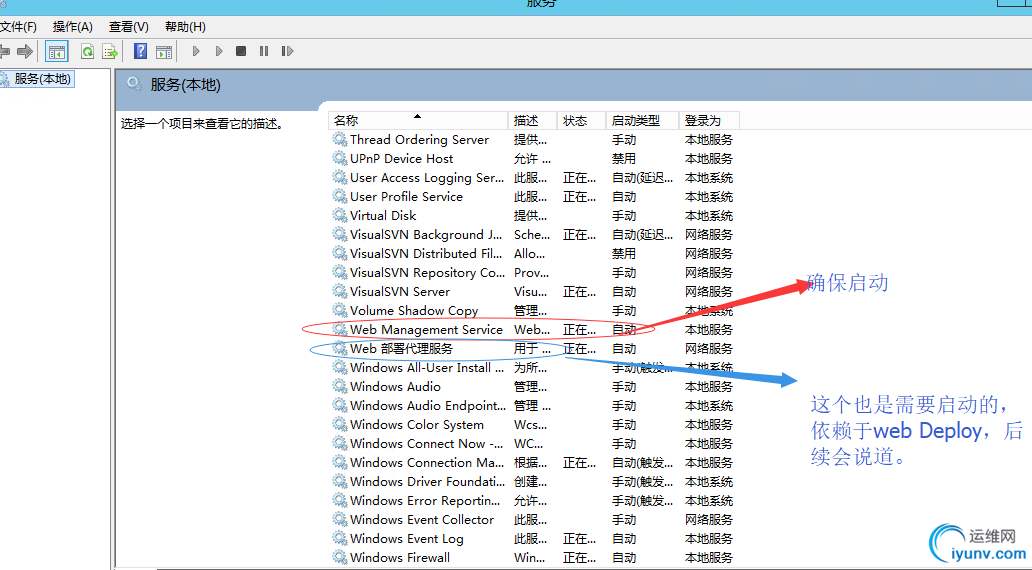The height and width of the screenshot is (570, 1032).
Task: Click the Wcs... description of Windows Color System
Action: click(530, 425)
